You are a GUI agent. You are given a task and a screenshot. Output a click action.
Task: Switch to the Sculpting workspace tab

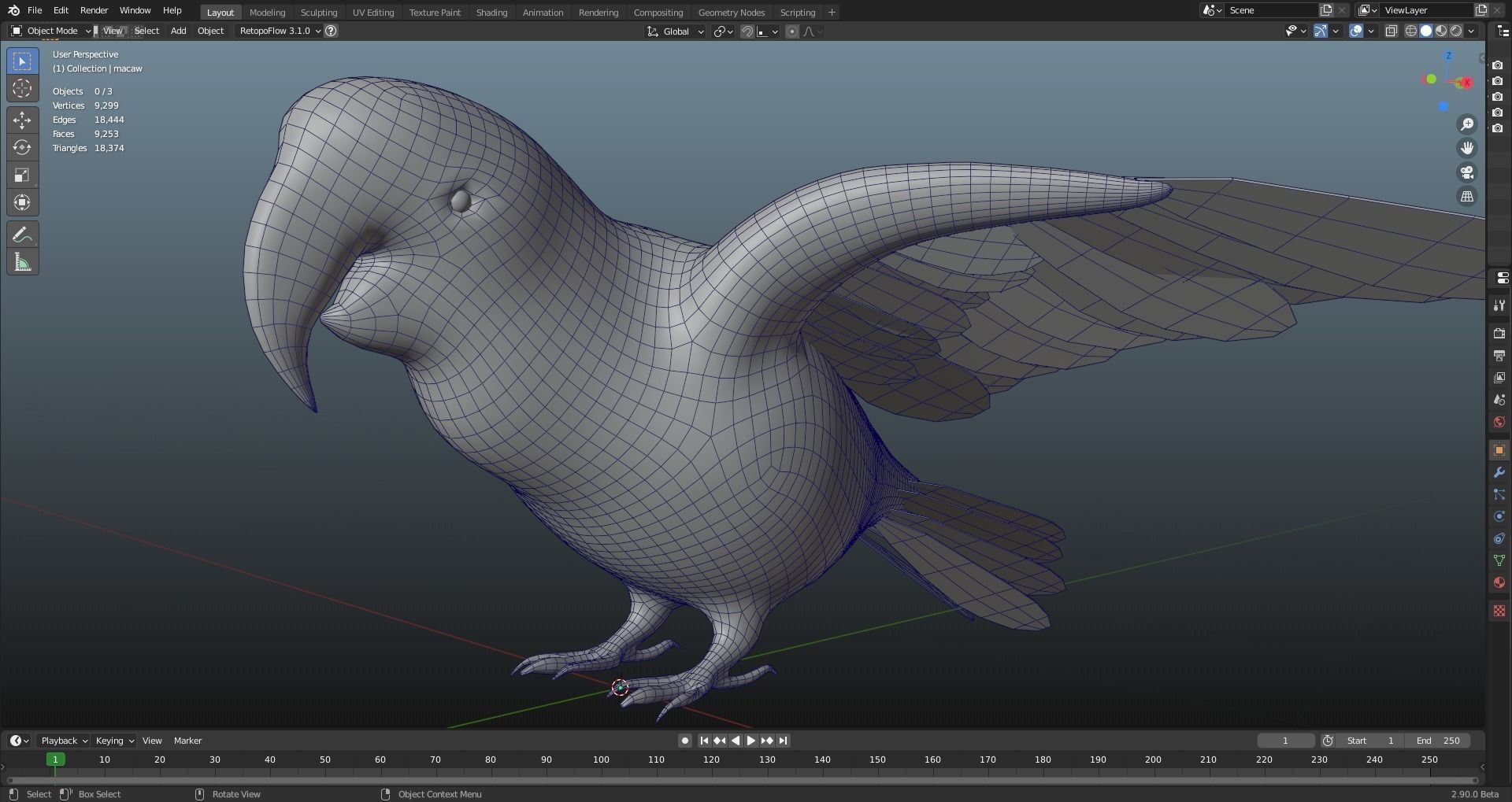pos(319,12)
